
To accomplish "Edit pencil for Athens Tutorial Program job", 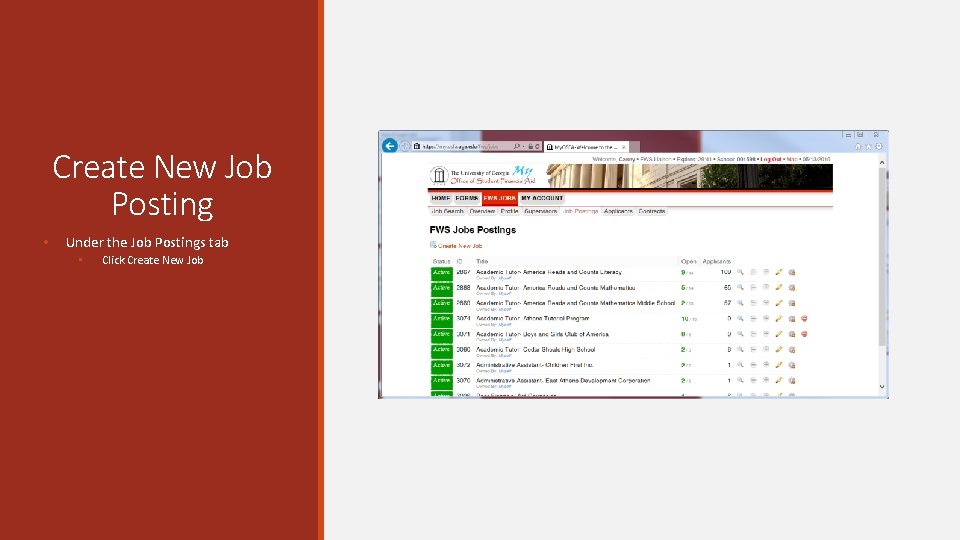I will [779, 319].
